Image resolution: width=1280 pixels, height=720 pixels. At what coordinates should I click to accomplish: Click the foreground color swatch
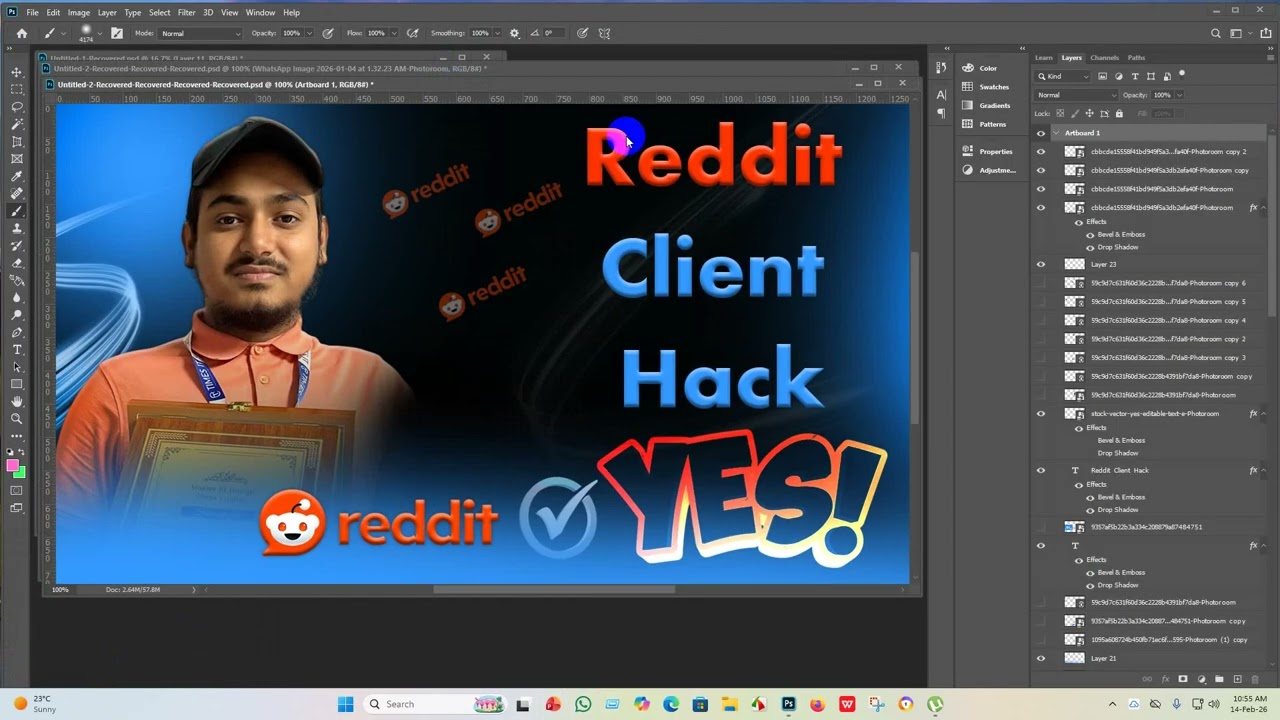click(x=13, y=465)
